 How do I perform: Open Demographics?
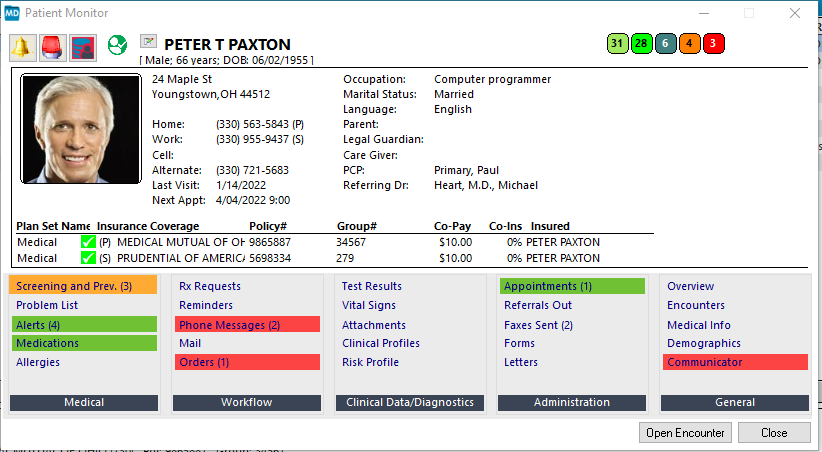[704, 343]
